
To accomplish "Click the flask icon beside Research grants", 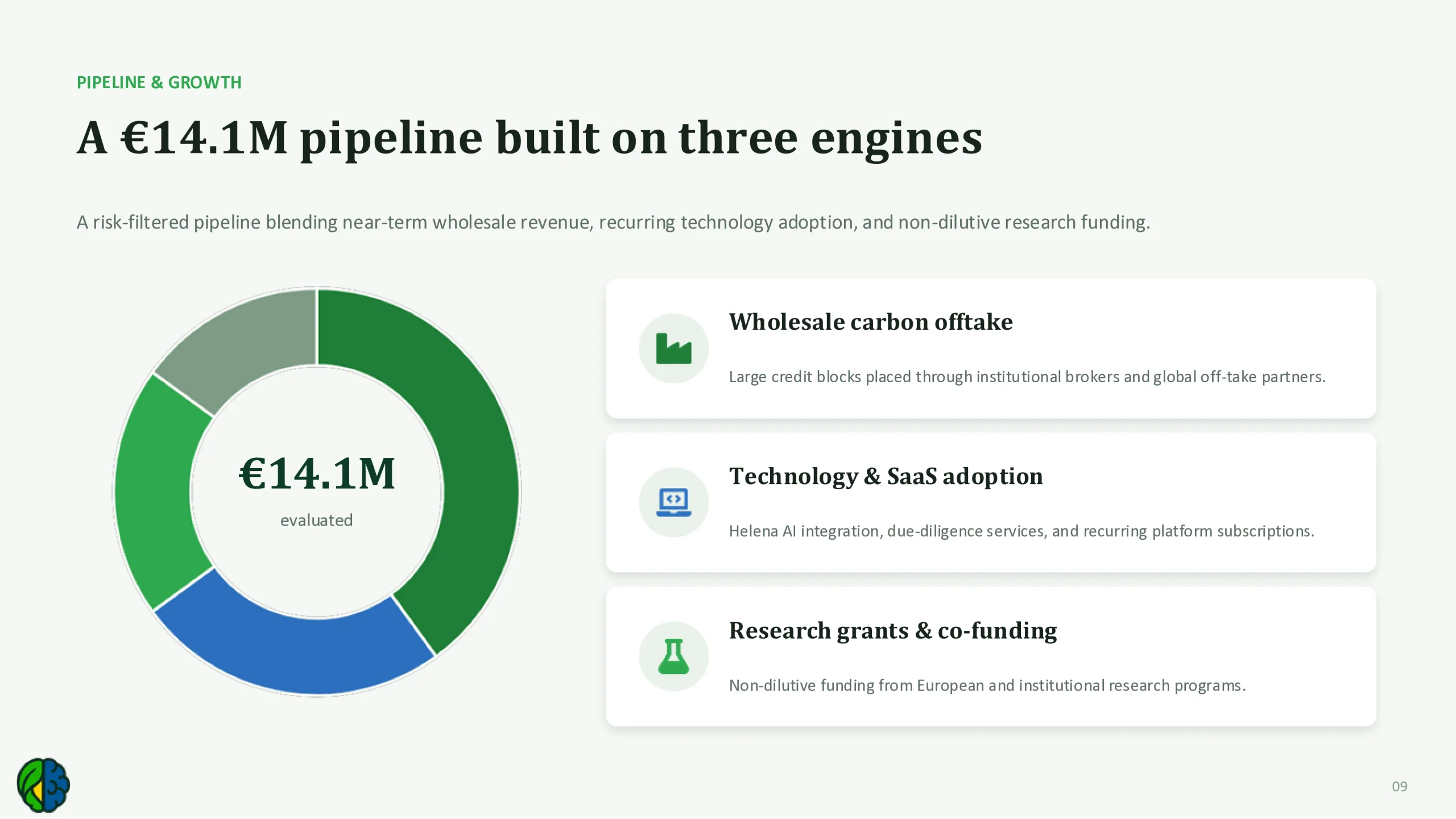I will point(673,656).
